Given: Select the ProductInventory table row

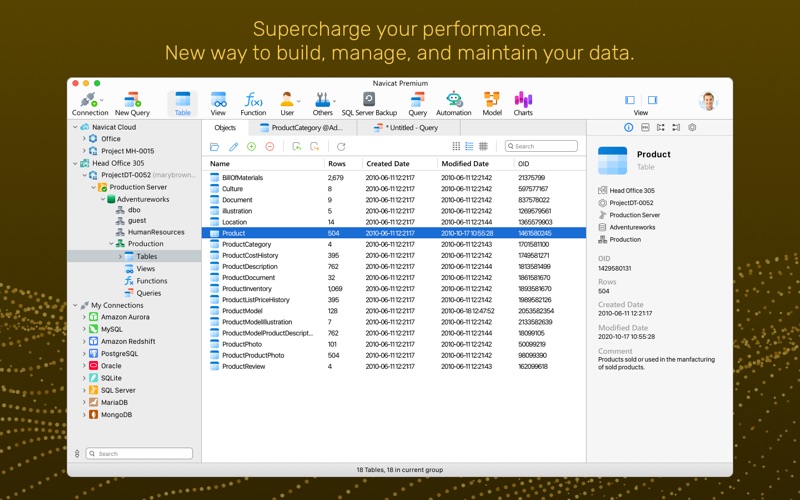Looking at the screenshot, I should point(393,289).
